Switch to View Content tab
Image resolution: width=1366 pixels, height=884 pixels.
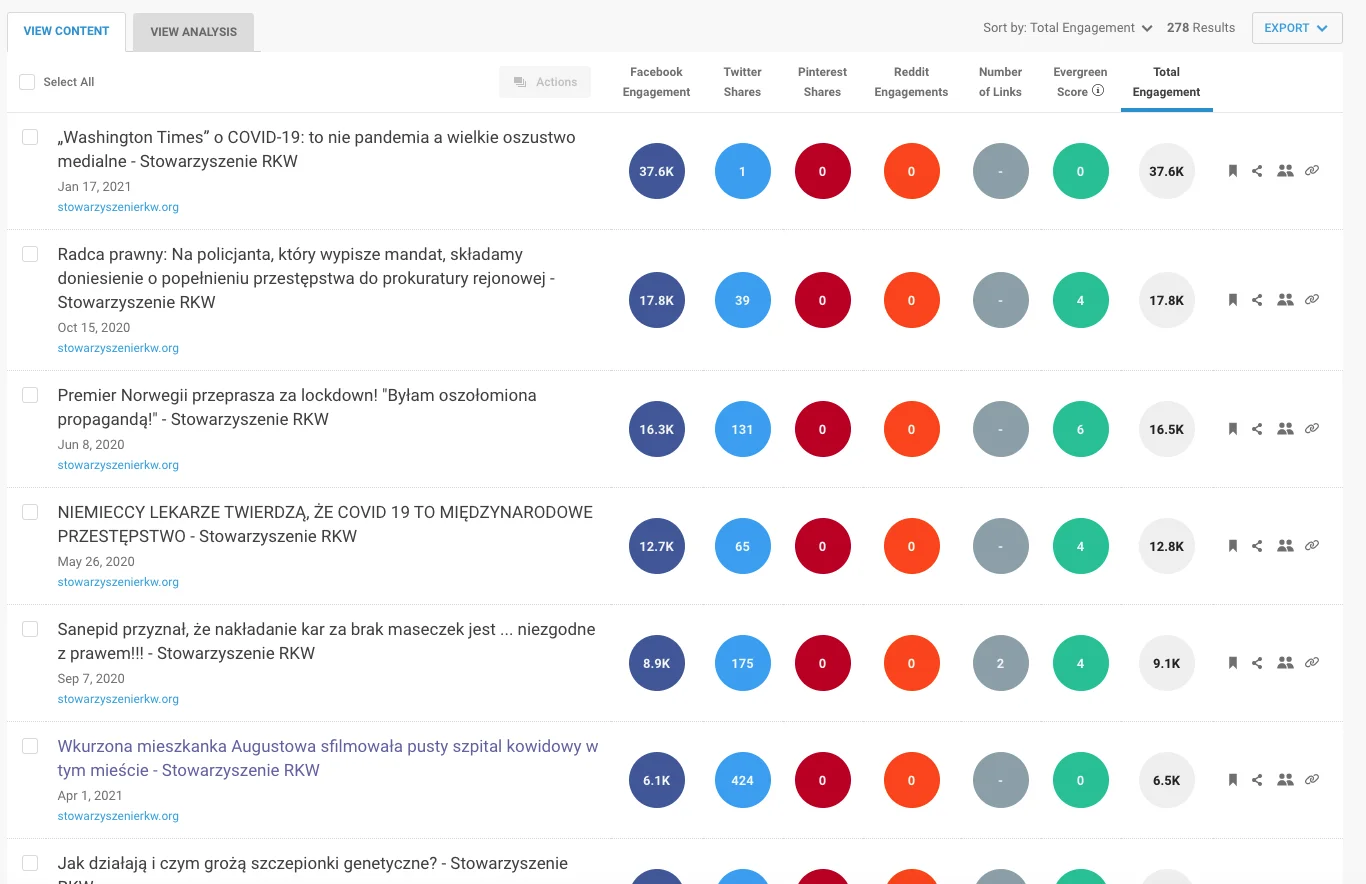point(66,31)
